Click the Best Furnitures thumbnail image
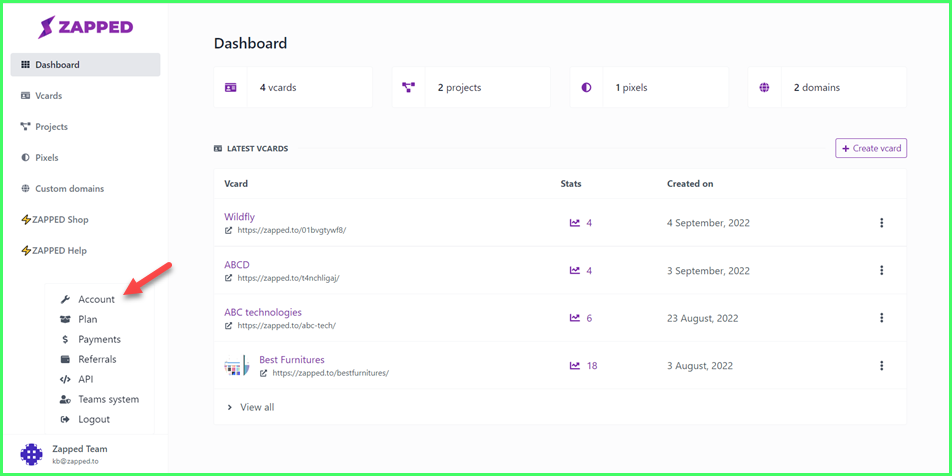This screenshot has width=952, height=476. (236, 366)
